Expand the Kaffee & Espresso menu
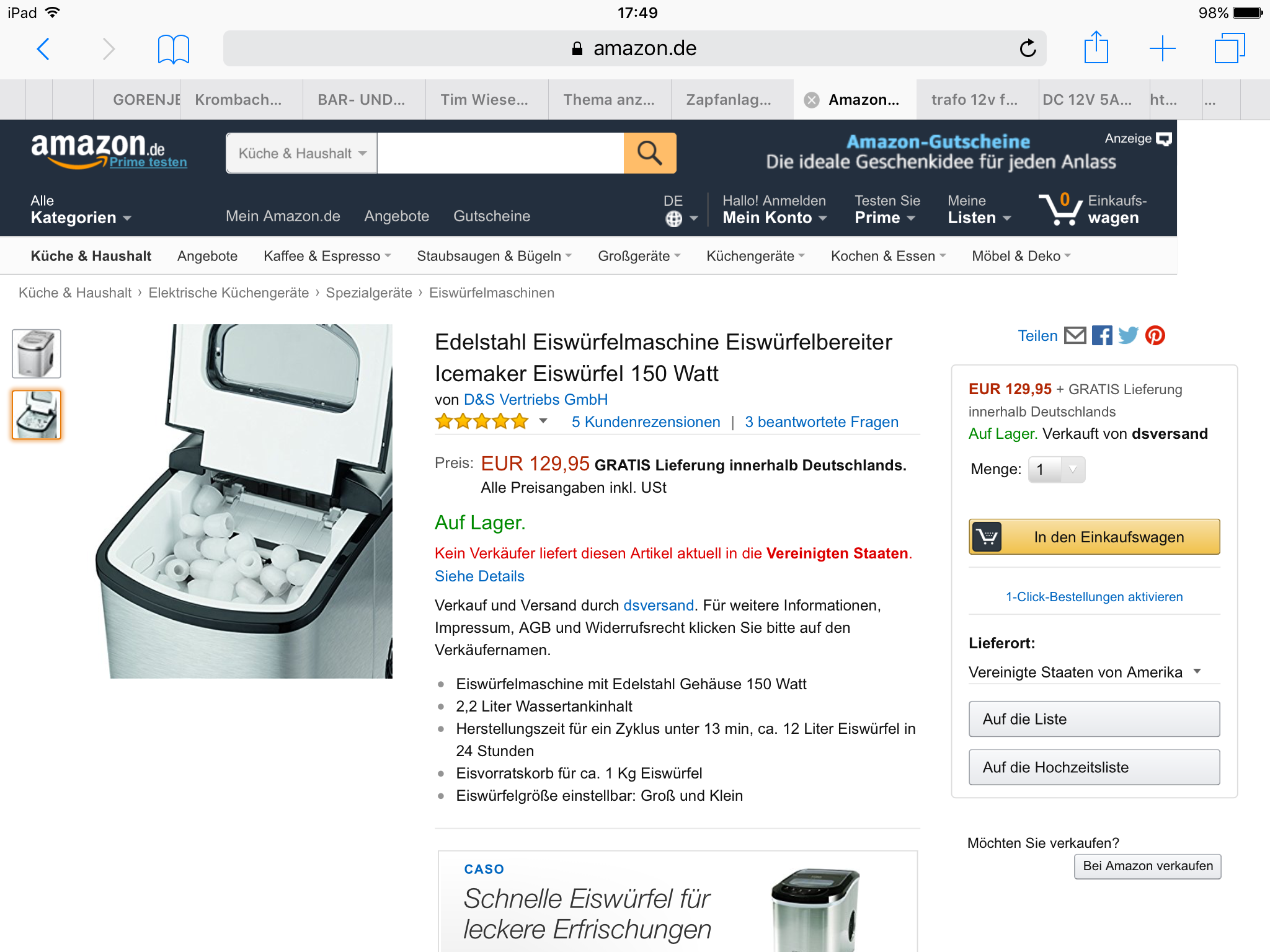This screenshot has width=1270, height=952. tap(327, 256)
